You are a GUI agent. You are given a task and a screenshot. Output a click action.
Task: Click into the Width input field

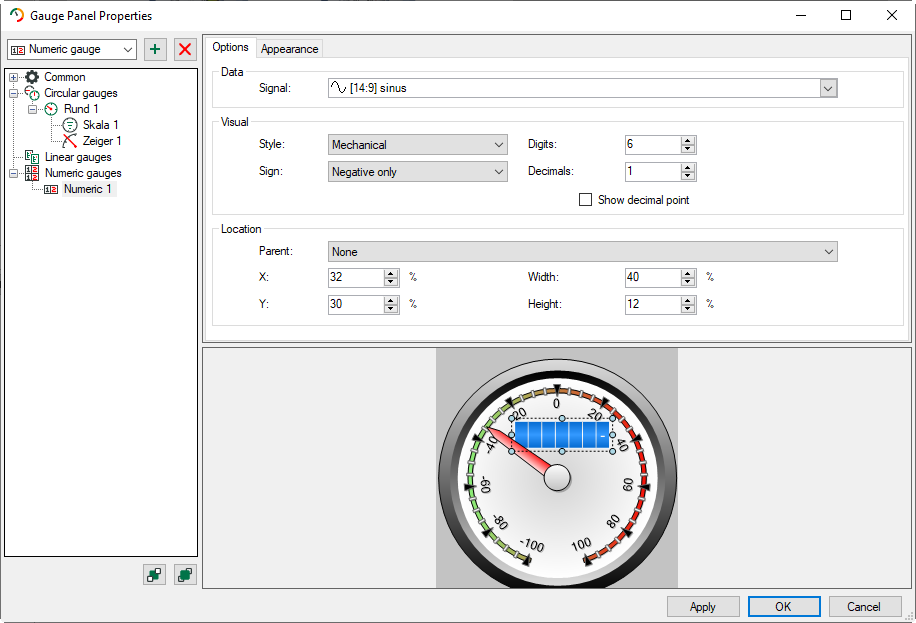652,277
